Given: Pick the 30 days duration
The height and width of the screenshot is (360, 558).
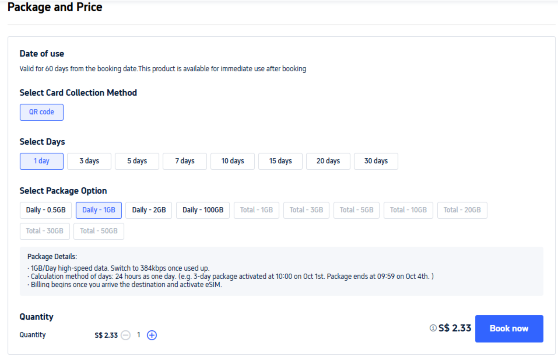Looking at the screenshot, I should click(376, 161).
